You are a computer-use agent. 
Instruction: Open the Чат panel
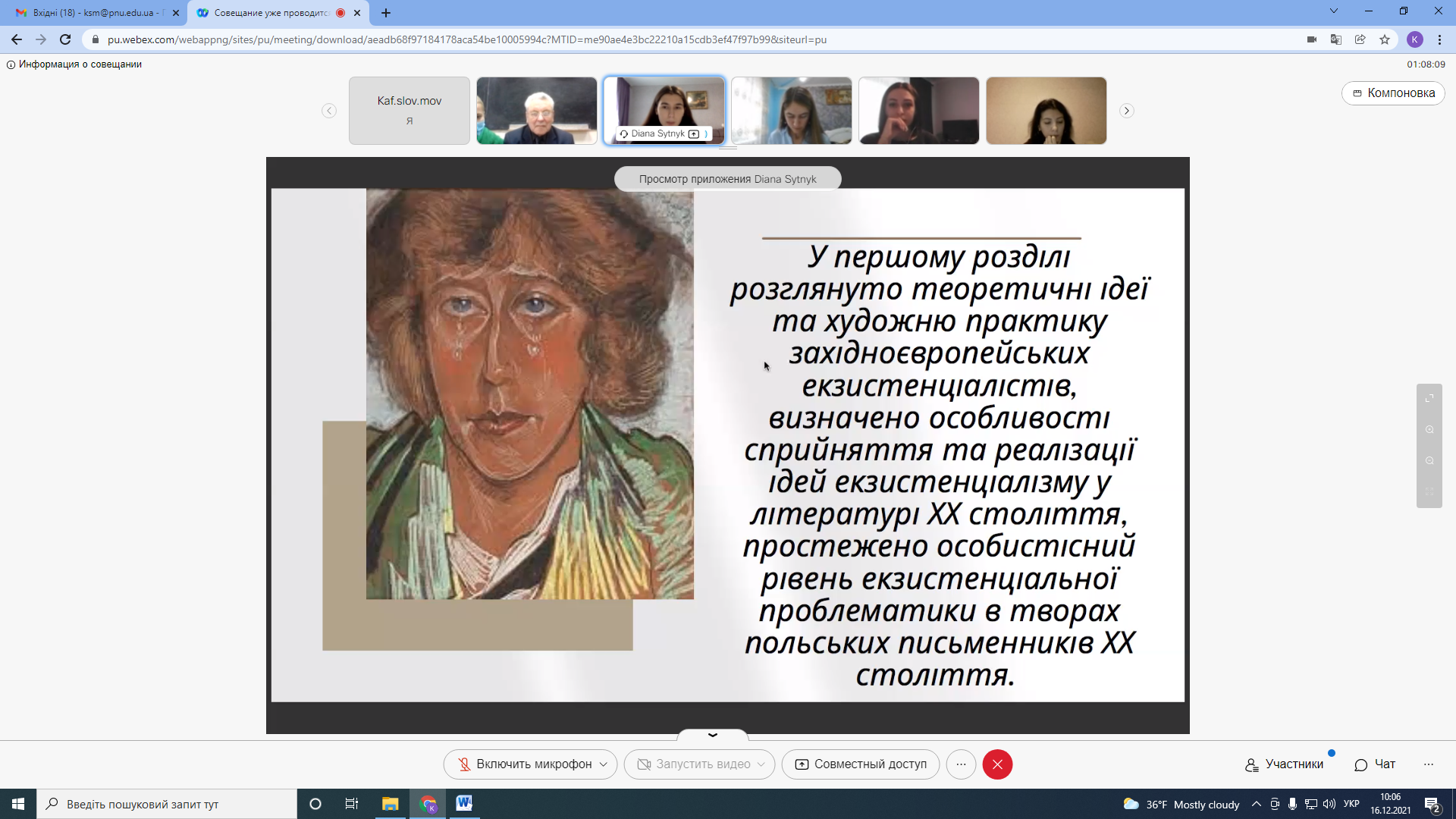tap(1375, 764)
